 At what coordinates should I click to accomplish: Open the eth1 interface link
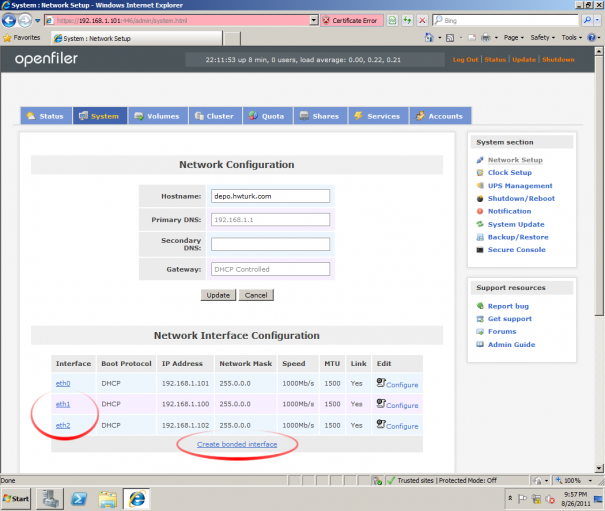point(63,404)
